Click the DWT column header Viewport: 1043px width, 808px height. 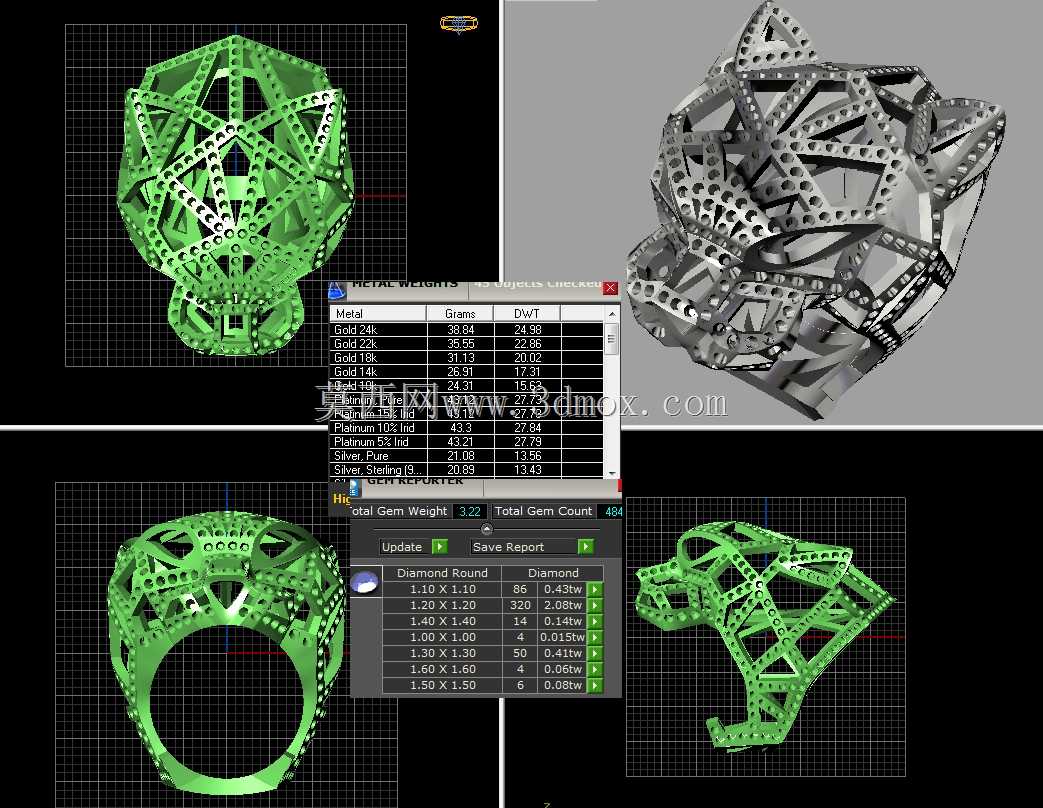(527, 313)
